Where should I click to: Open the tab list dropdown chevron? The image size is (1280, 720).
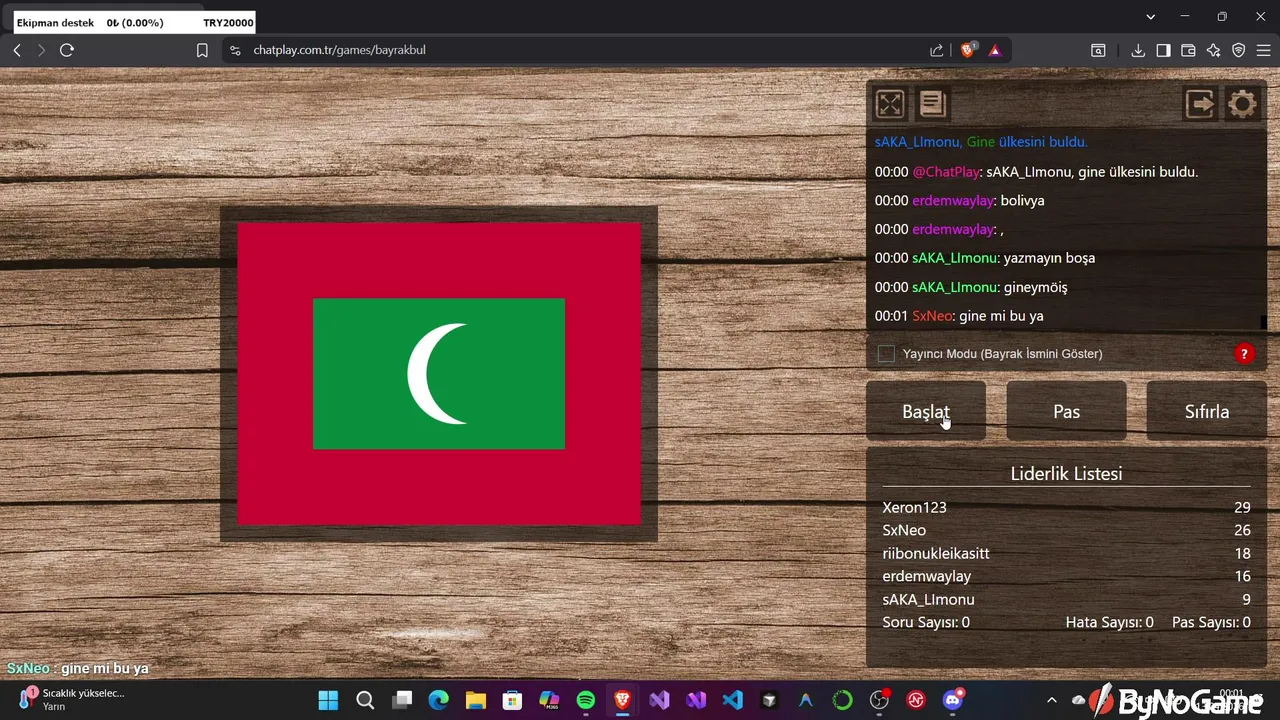[1151, 17]
